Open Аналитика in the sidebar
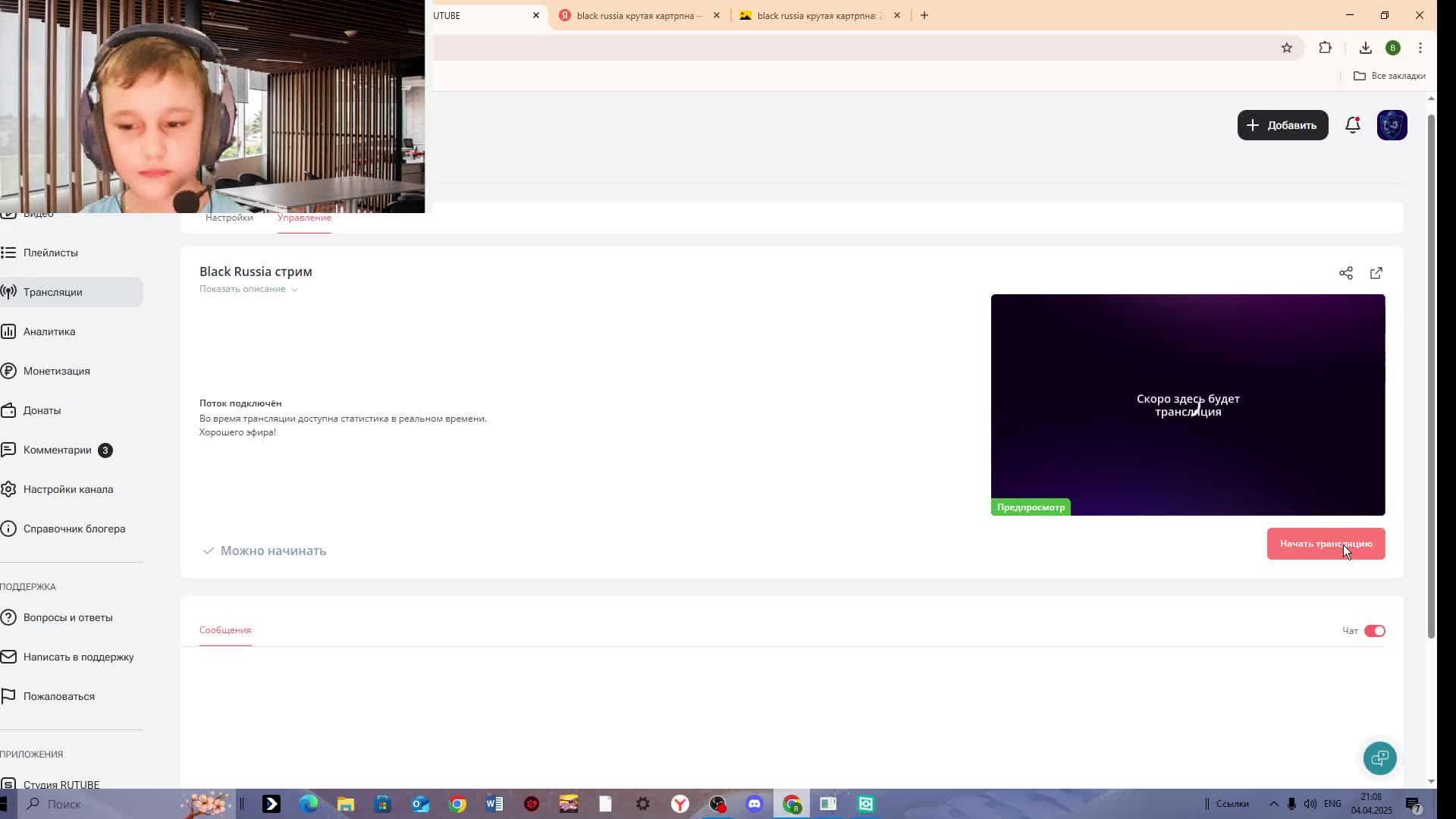 [49, 331]
